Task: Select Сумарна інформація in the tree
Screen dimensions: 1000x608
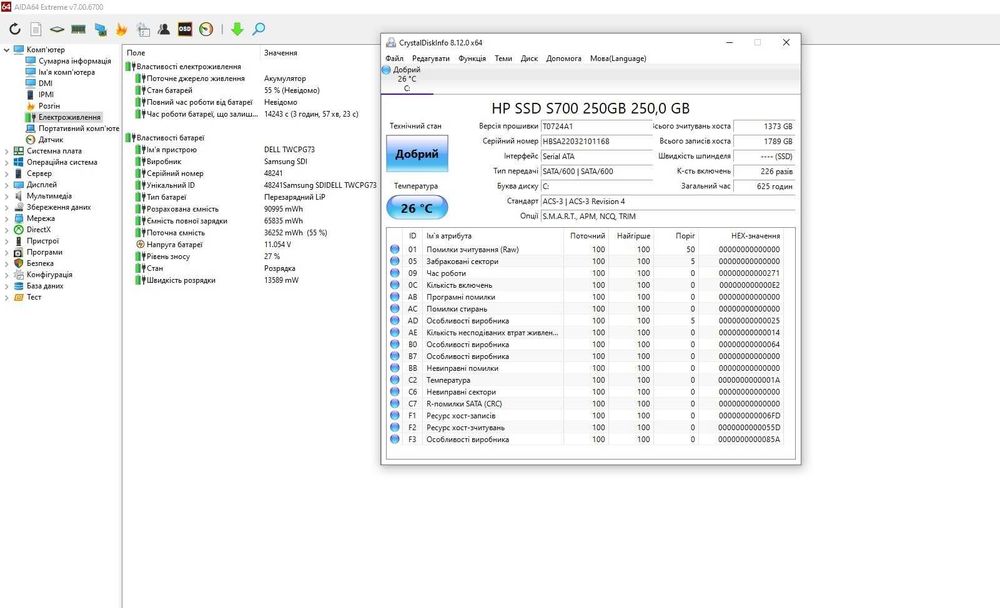Action: 75,61
